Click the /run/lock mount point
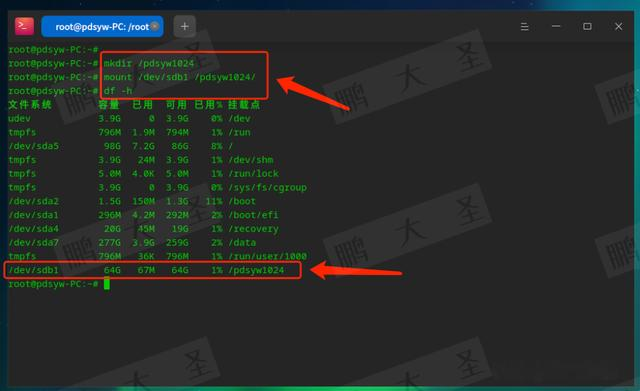The image size is (640, 391). (253, 173)
